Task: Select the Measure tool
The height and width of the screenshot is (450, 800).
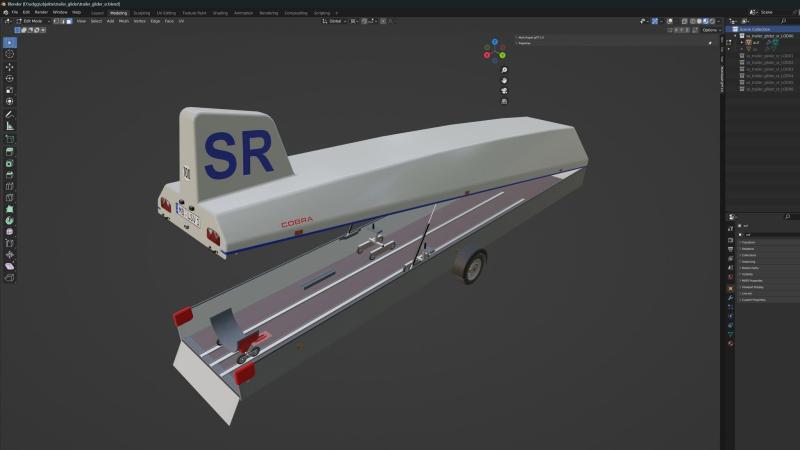Action: pos(10,126)
